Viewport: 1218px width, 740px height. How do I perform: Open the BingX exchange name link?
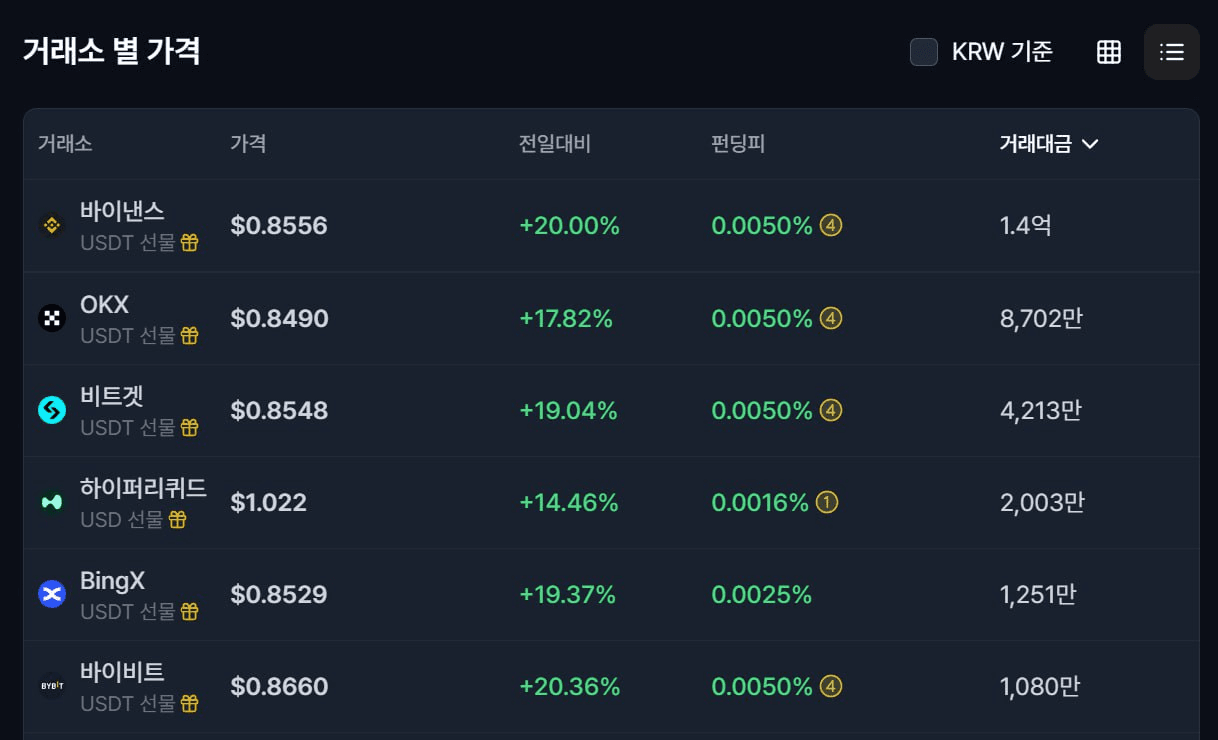pyautogui.click(x=112, y=580)
